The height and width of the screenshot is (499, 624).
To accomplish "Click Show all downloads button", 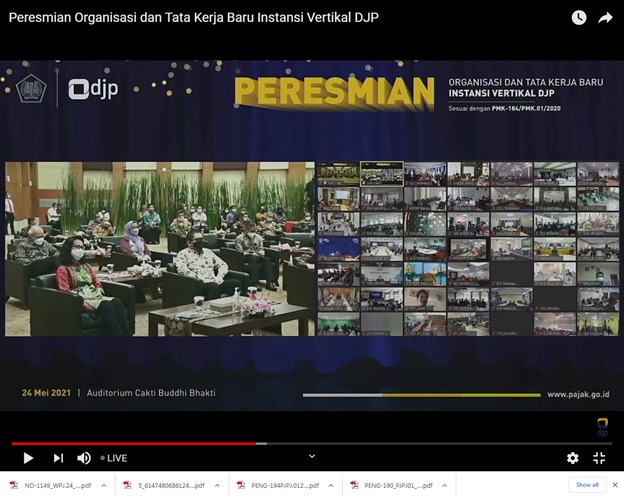I will pos(587,485).
